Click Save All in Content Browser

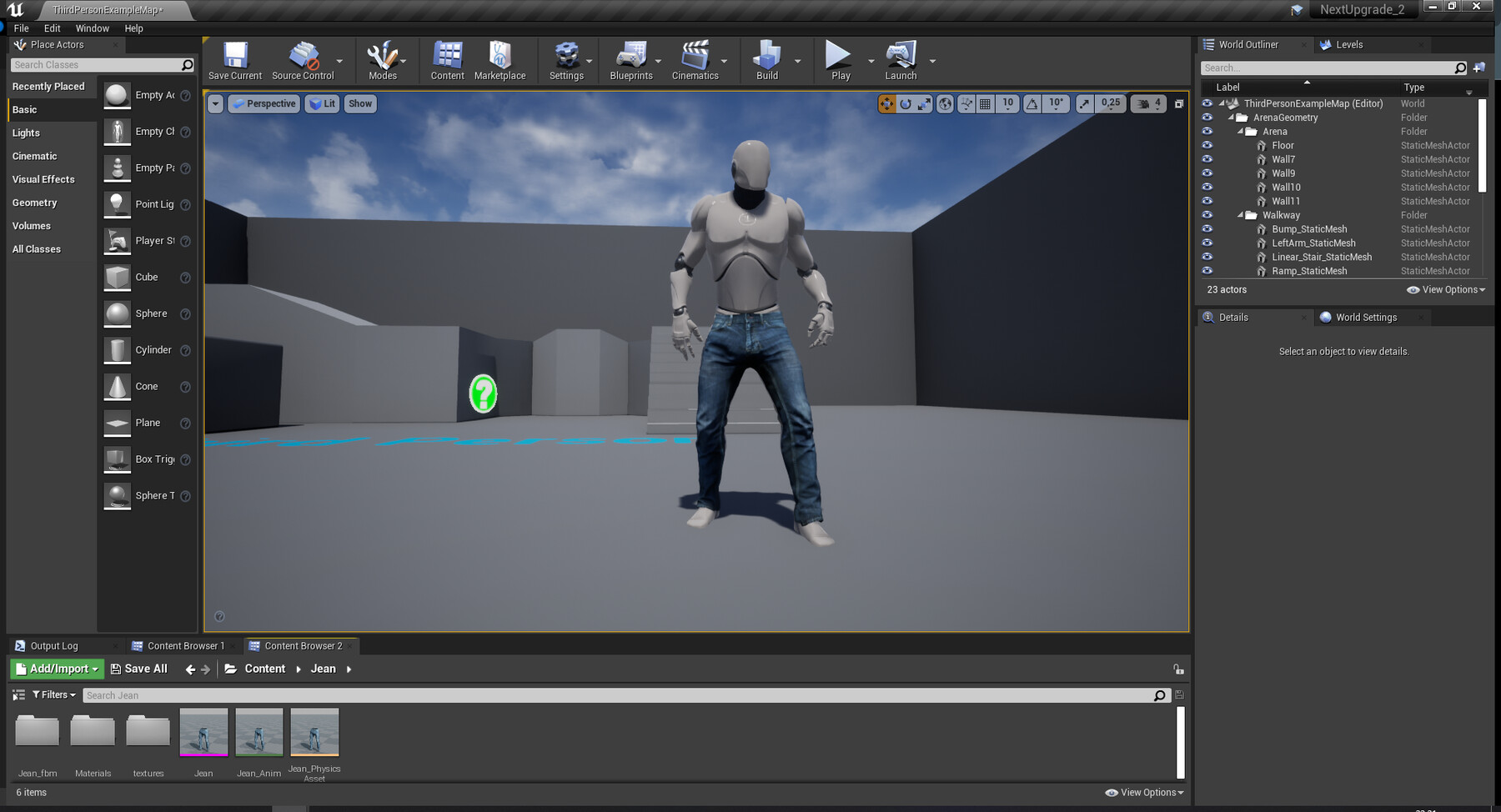(139, 669)
